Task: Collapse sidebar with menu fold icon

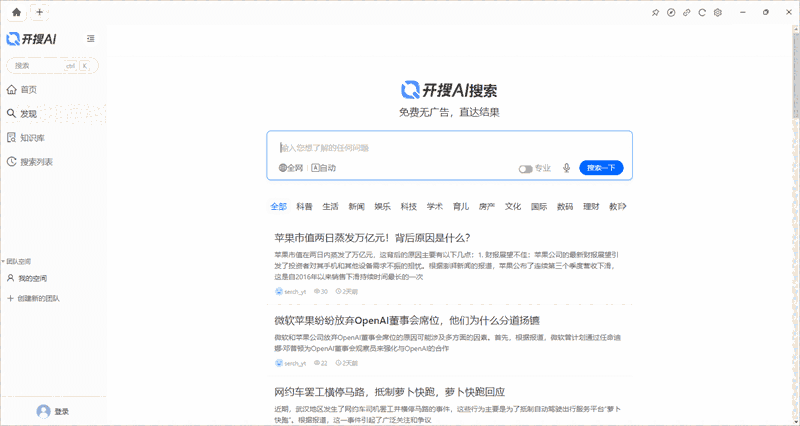Action: coord(91,38)
